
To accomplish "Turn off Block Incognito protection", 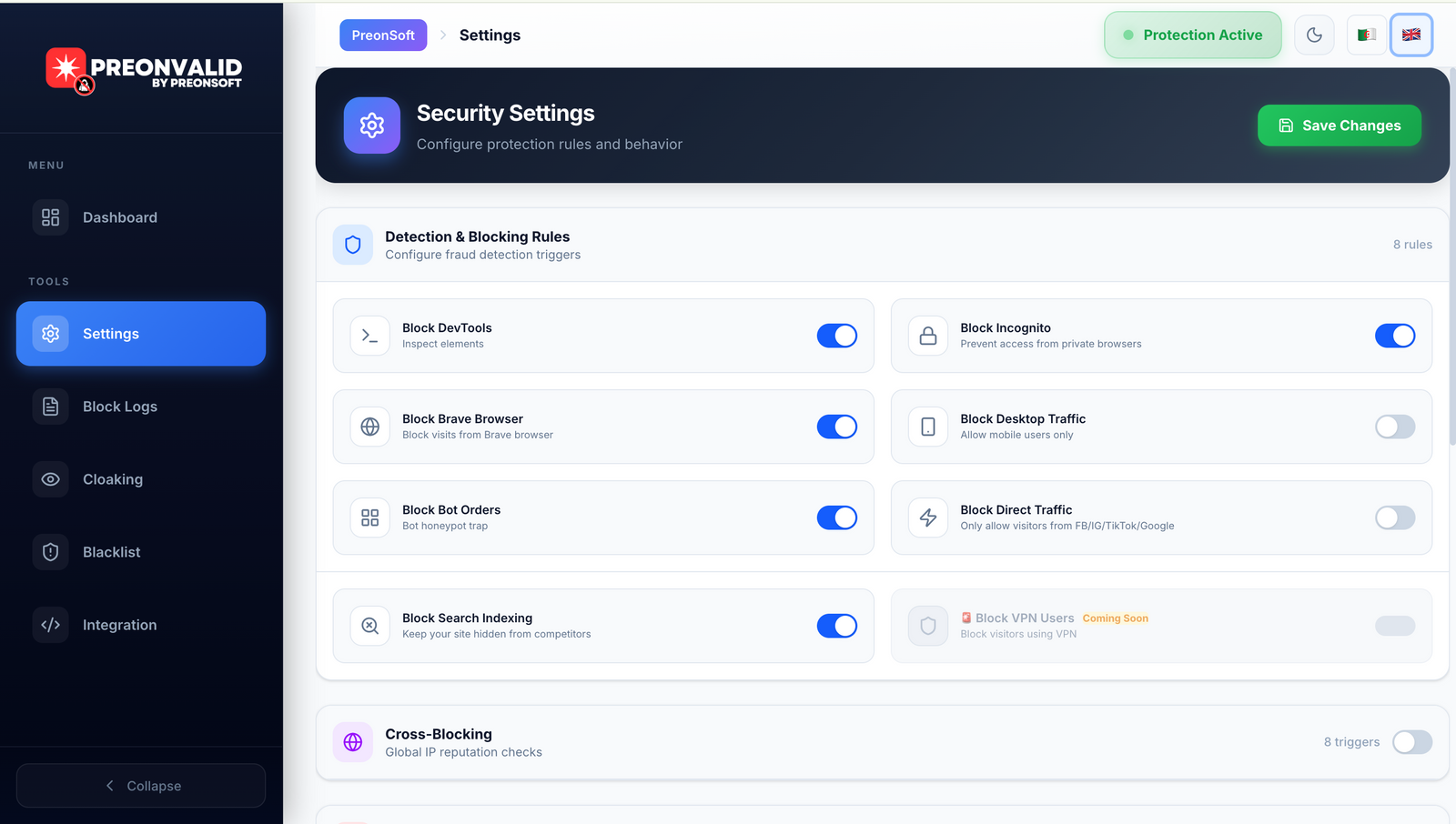I will tap(1394, 336).
